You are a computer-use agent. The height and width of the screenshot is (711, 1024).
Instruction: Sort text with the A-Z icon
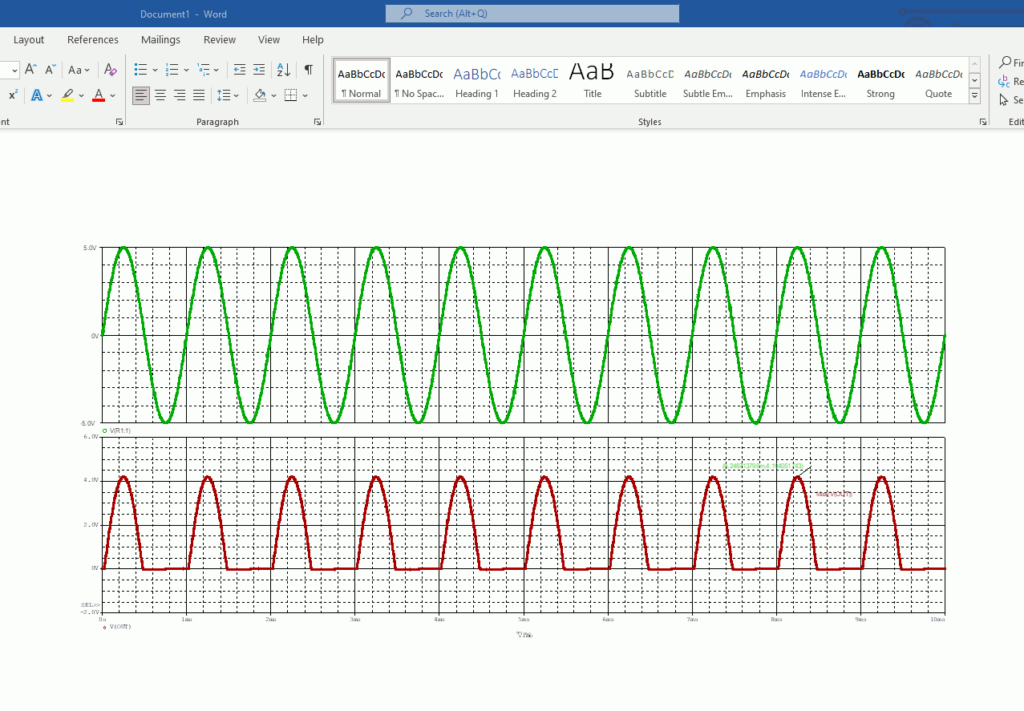coord(283,69)
